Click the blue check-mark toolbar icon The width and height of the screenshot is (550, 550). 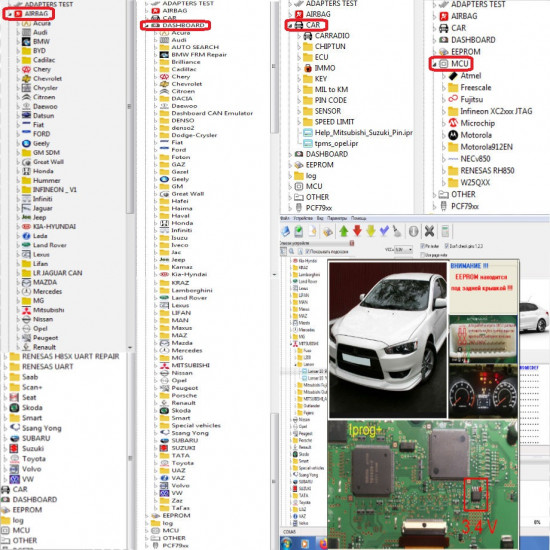(384, 231)
